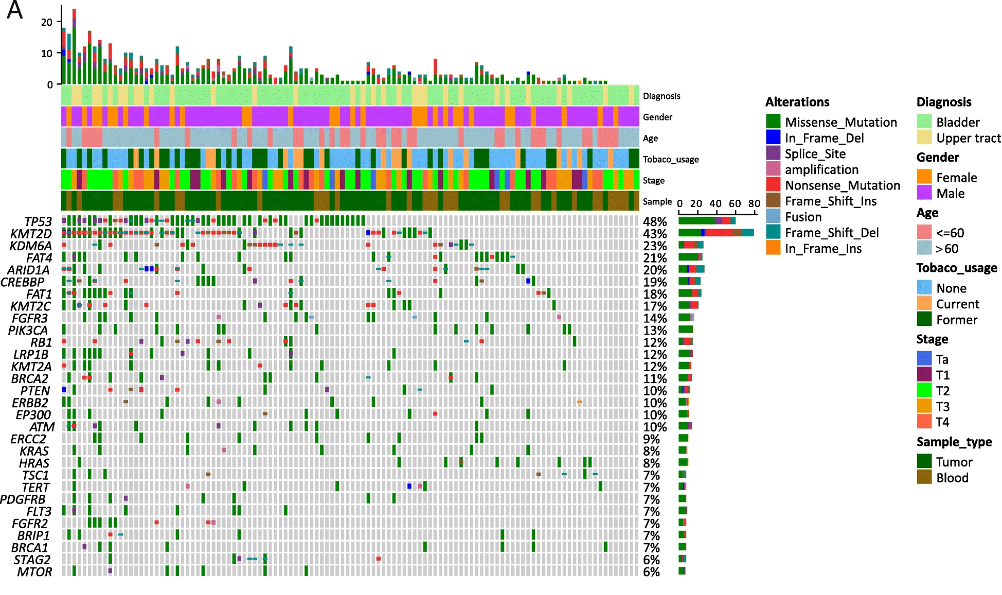Click the KMT2D gene label
Viewport: 1002px width, 595px height.
click(x=31, y=234)
